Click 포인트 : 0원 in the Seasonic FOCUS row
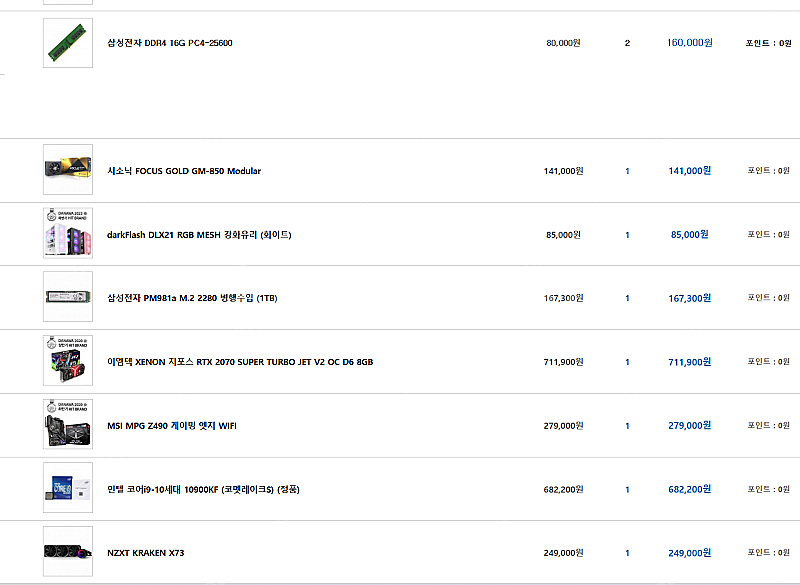Viewport: 800px width, 585px height. [768, 170]
